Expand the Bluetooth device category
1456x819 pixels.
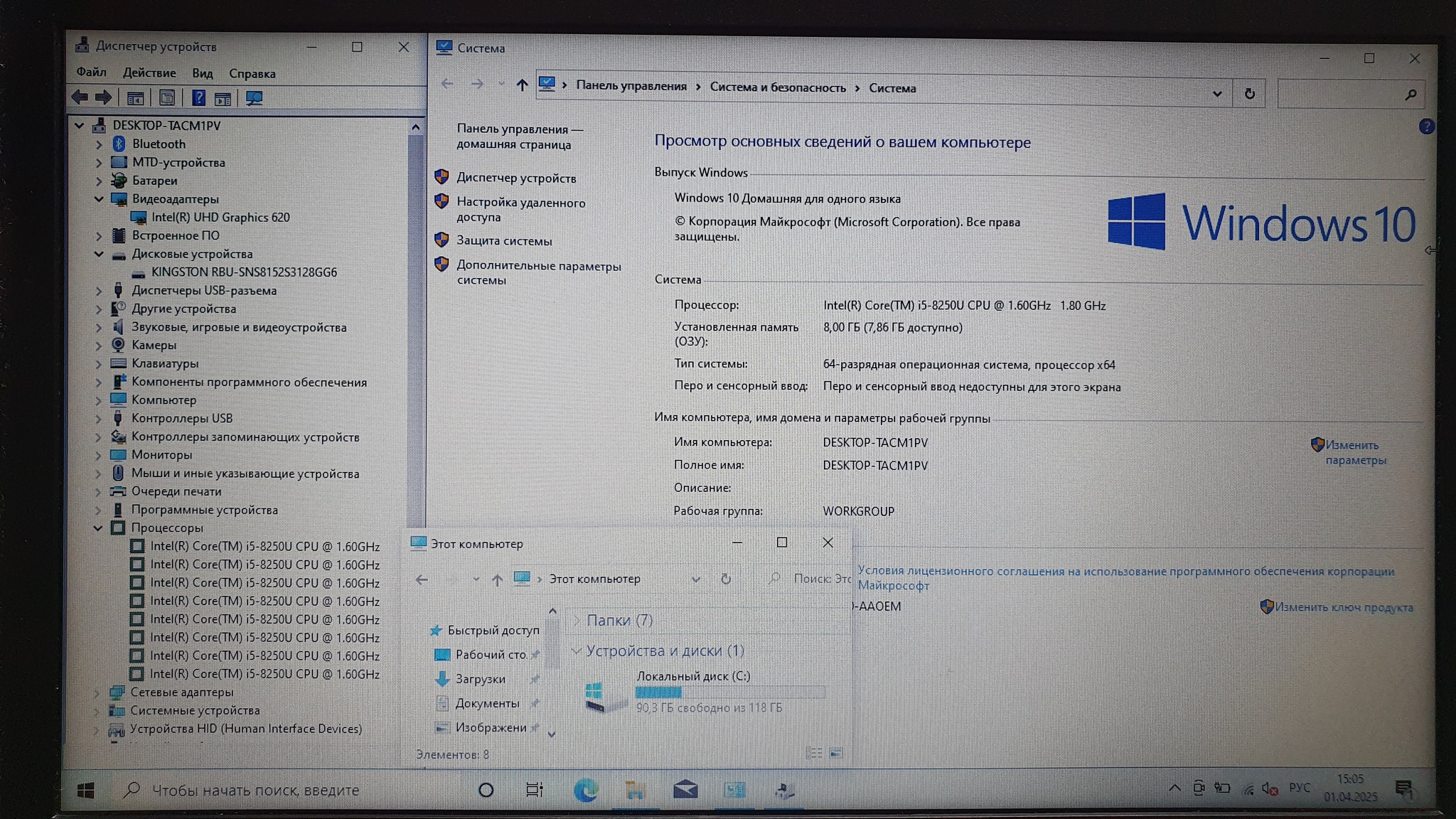pyautogui.click(x=99, y=144)
